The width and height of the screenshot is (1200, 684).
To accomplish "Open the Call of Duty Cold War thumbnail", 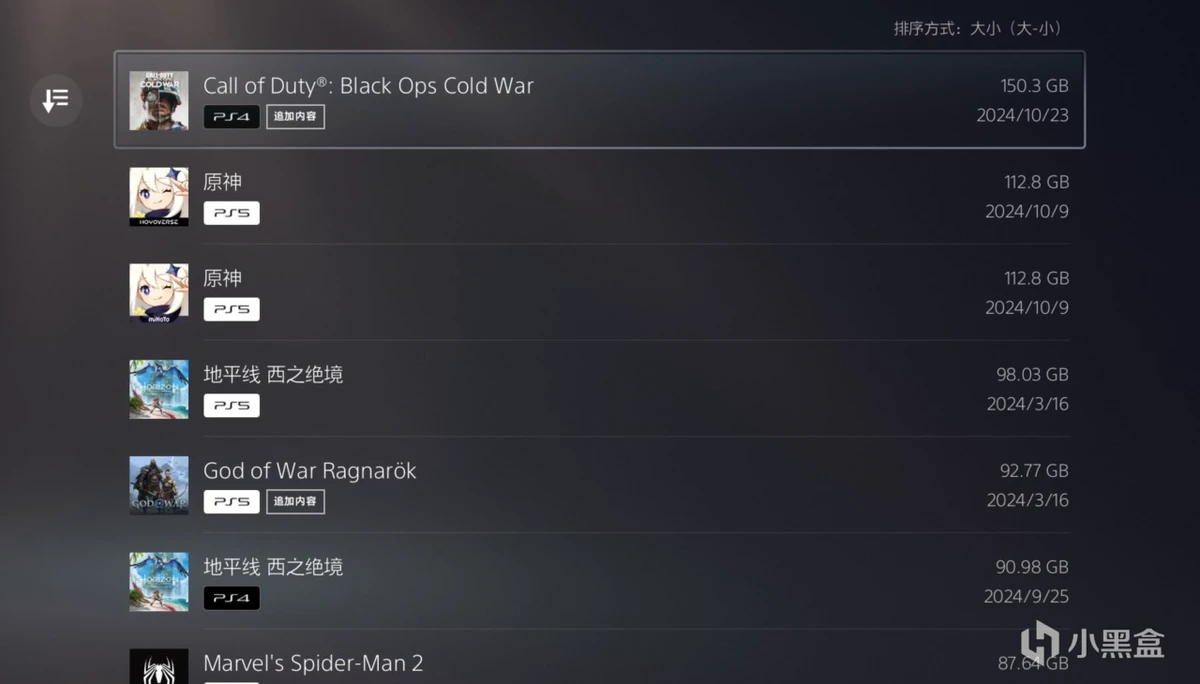I will click(x=159, y=100).
